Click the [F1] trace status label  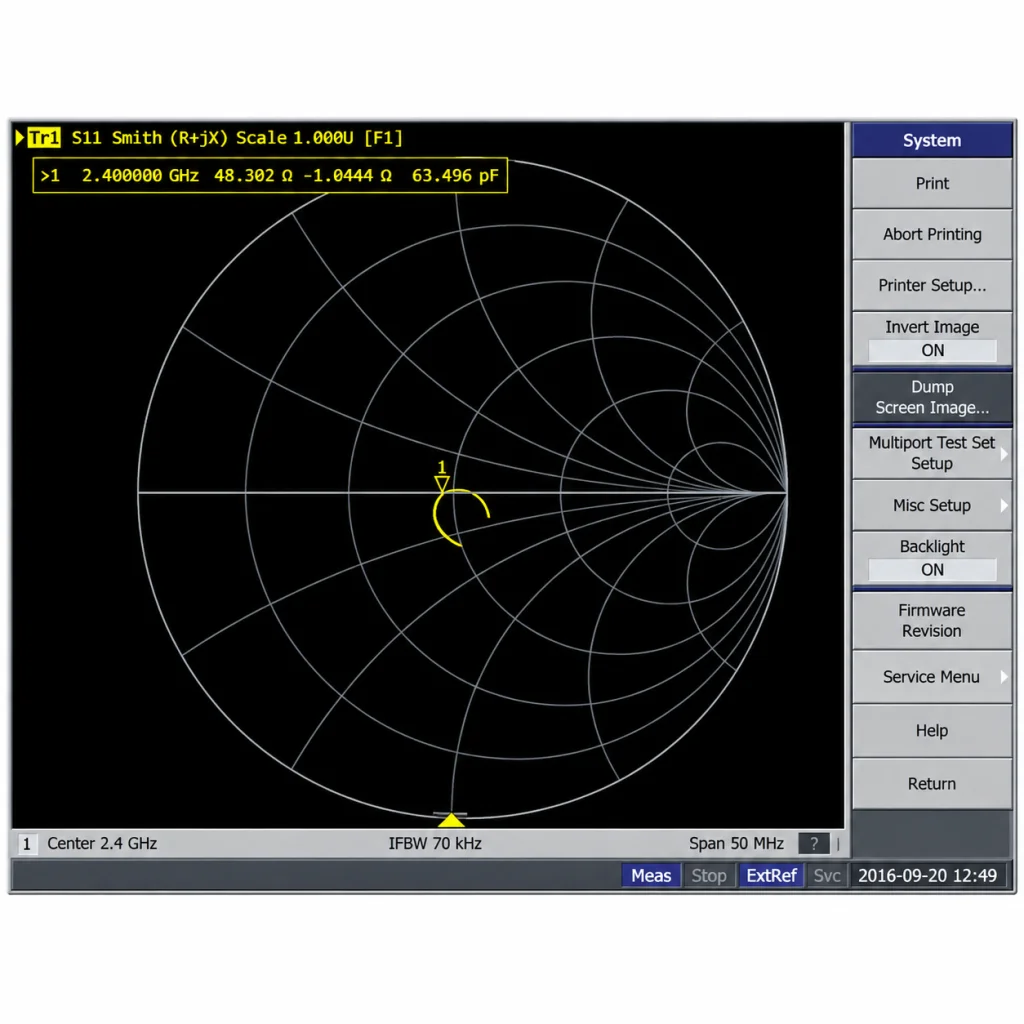(383, 138)
